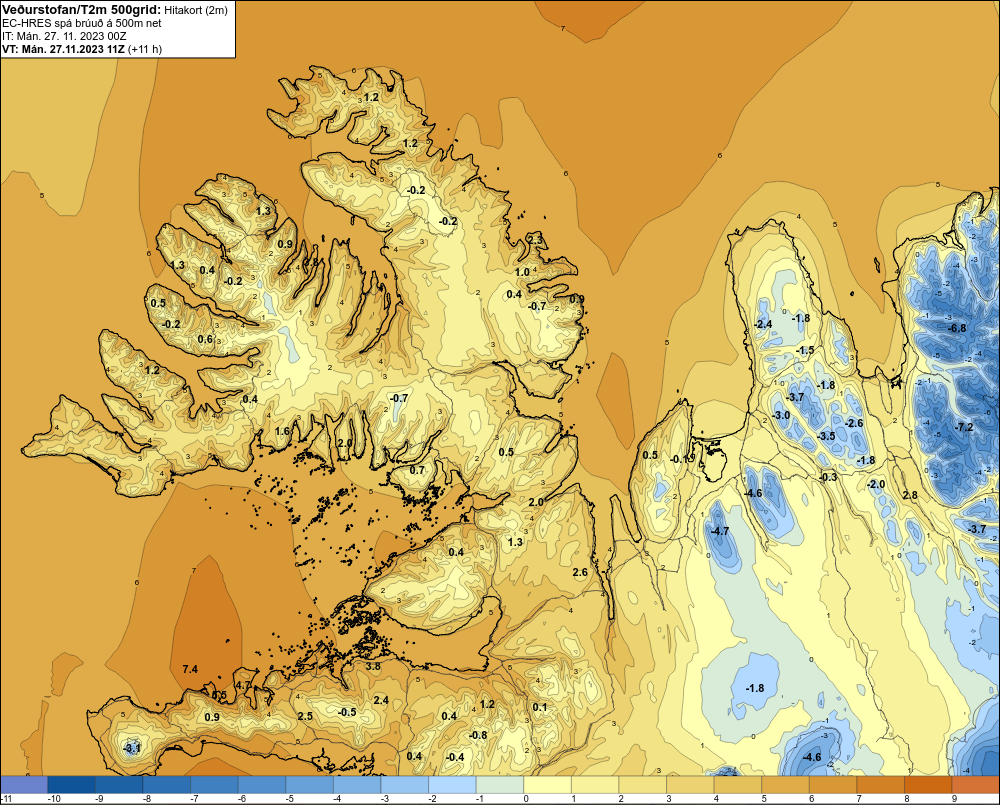The width and height of the screenshot is (1000, 805).
Task: Click the 3.8 temperature label
Action: [373, 666]
